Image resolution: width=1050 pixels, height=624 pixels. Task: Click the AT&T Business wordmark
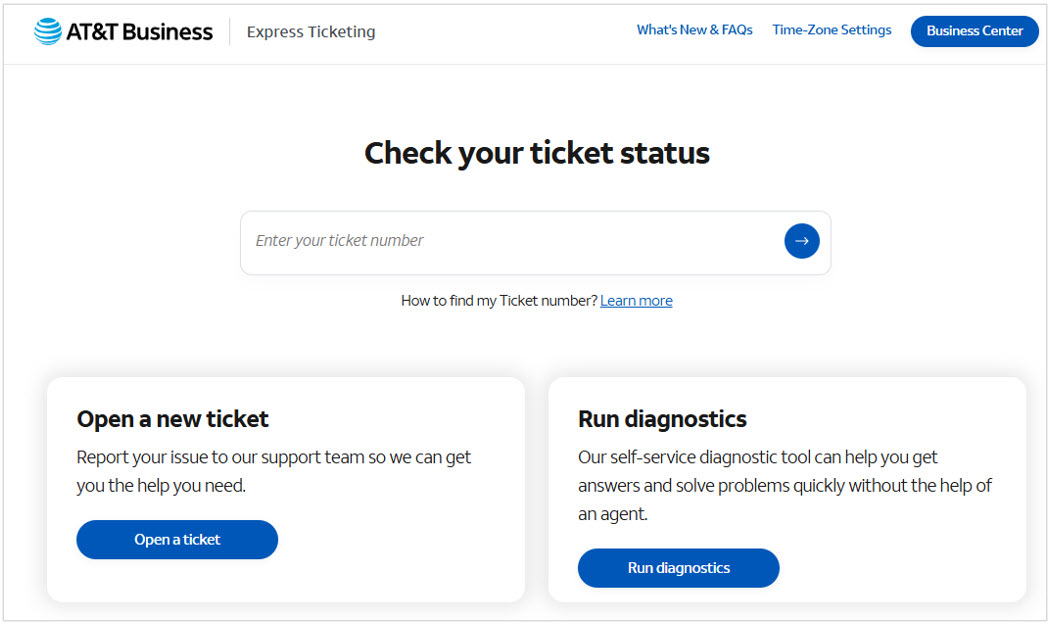(139, 31)
